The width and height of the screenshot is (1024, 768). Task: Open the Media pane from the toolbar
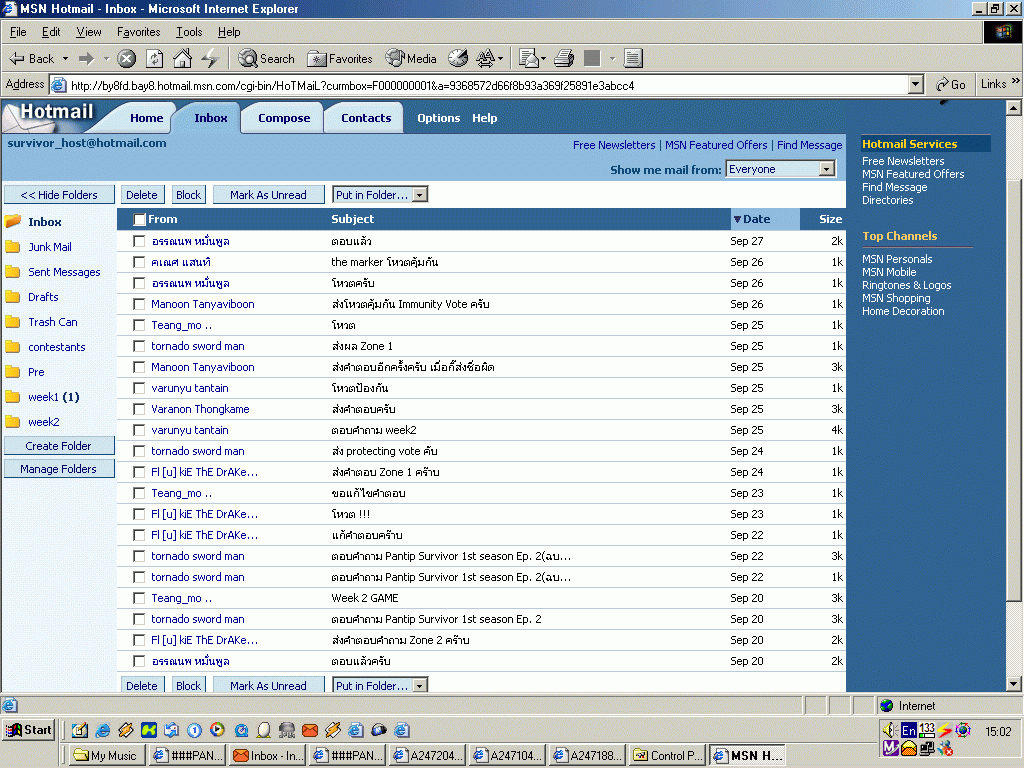[411, 59]
